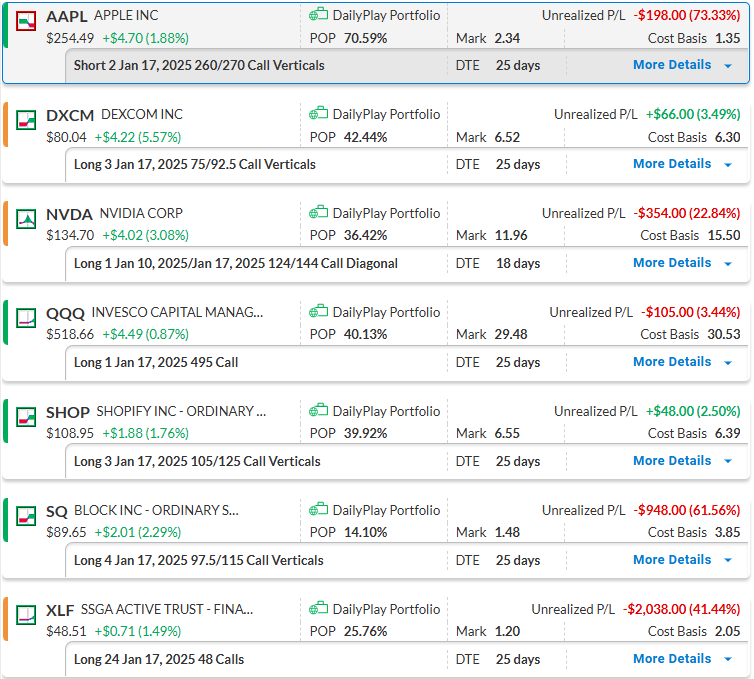Click More Details for the AAPL position
This screenshot has height=679, width=754.
[672, 65]
